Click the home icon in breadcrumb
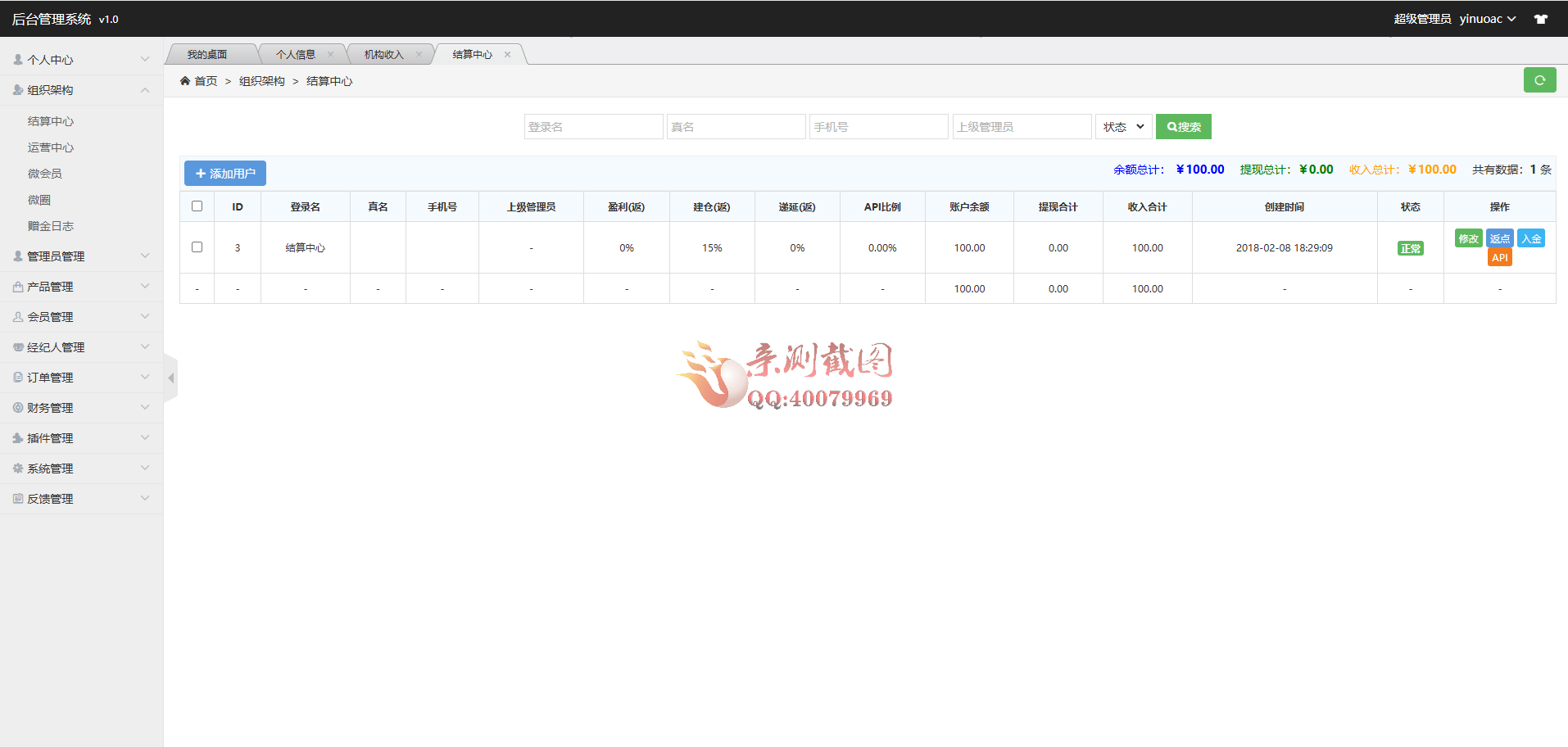This screenshot has height=747, width=1568. click(x=185, y=81)
